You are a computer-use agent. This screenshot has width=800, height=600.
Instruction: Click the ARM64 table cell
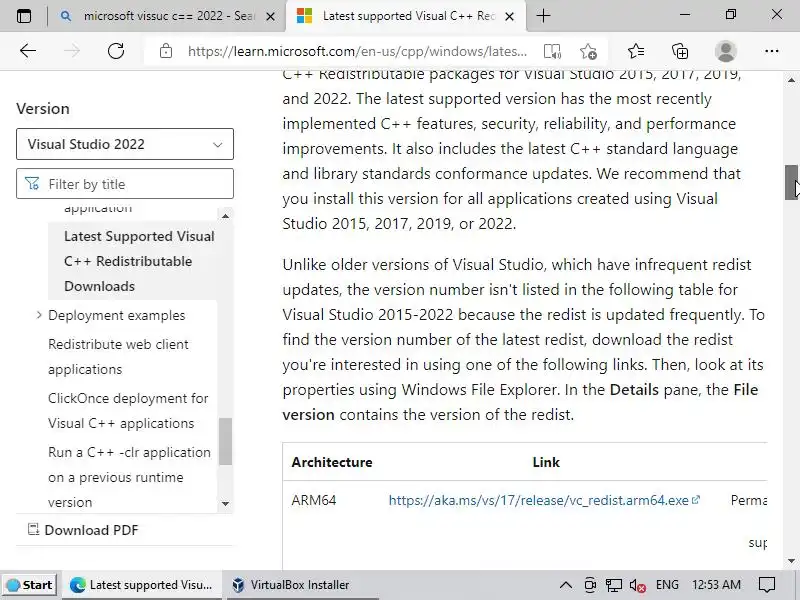(x=314, y=500)
